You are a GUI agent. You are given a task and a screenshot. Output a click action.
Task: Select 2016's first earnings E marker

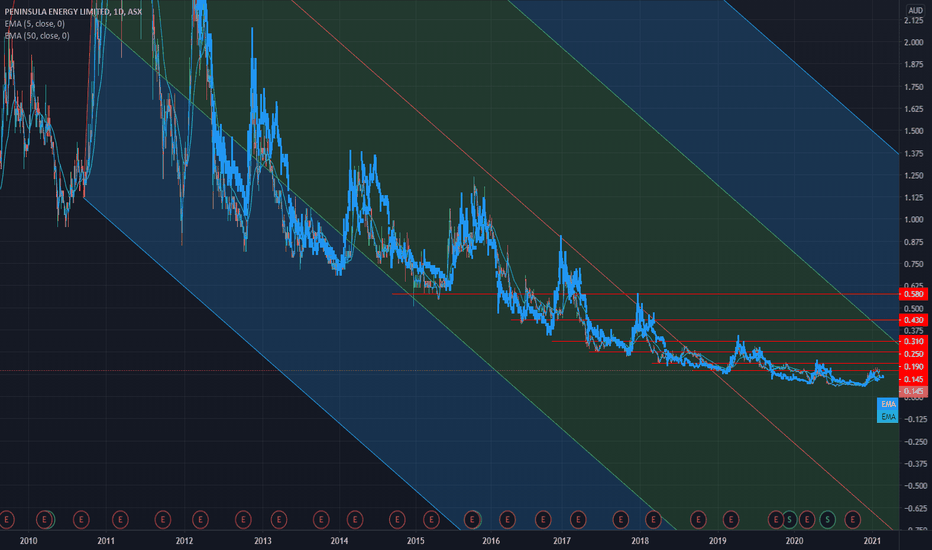[x=507, y=520]
